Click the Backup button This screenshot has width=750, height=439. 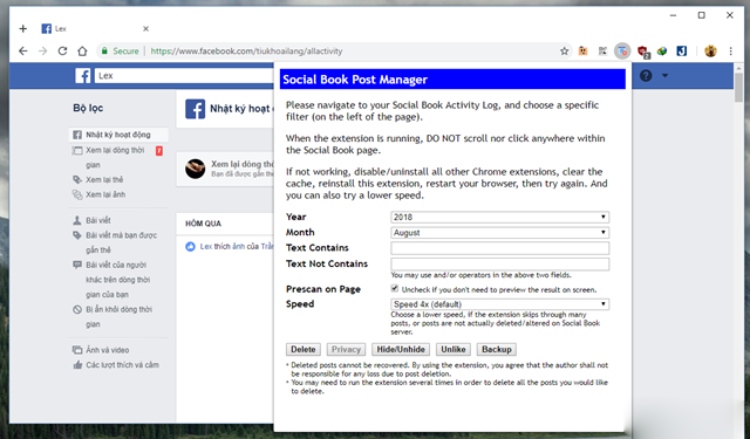coord(496,350)
